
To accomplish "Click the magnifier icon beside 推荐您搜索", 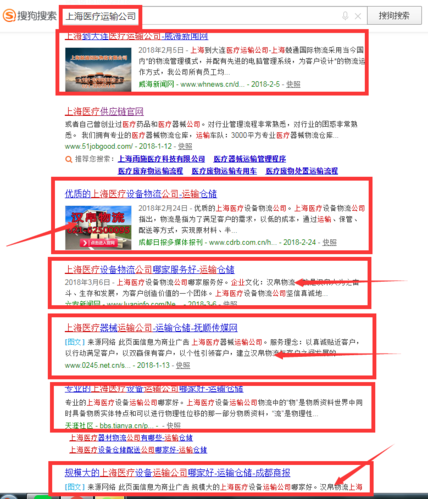I will (68, 159).
